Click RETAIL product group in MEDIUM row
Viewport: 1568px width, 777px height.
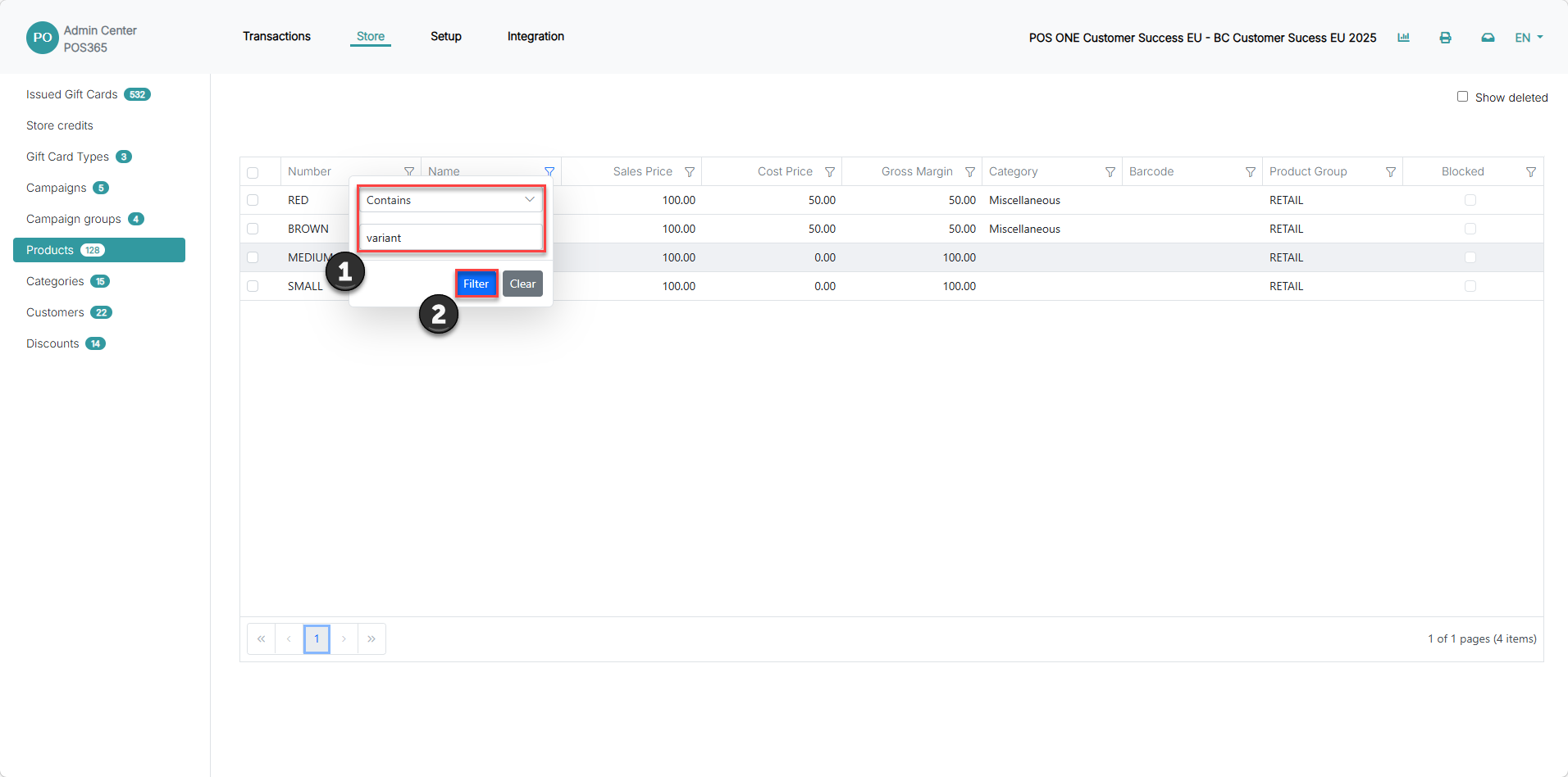click(x=1286, y=257)
